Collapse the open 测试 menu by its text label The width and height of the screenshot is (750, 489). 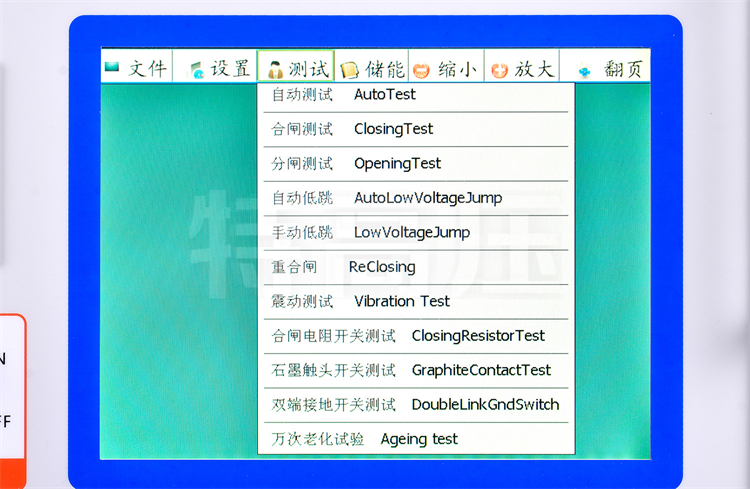click(x=308, y=69)
